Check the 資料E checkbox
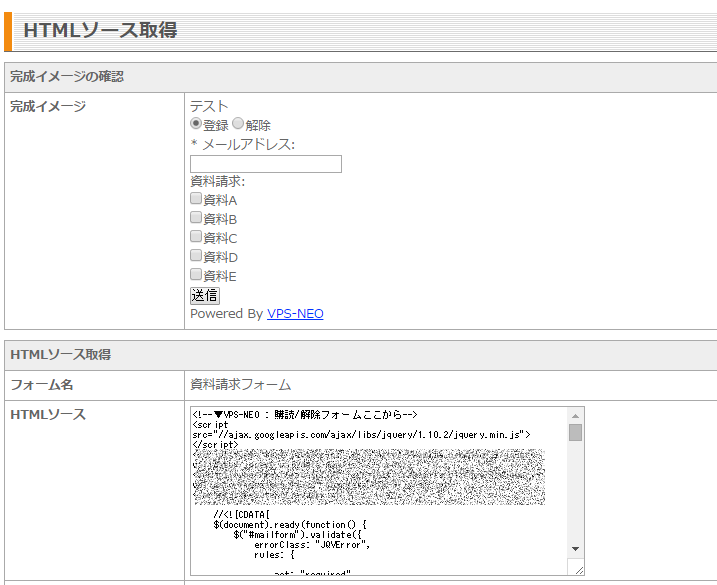Viewport: 717px width, 585px height. (x=196, y=274)
